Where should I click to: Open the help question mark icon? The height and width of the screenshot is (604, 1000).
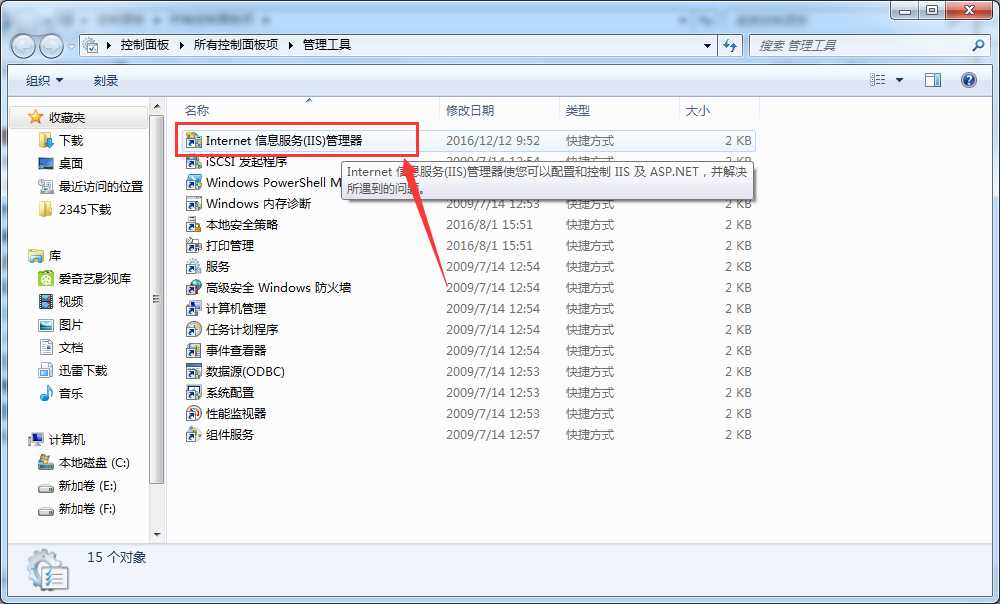(x=968, y=80)
